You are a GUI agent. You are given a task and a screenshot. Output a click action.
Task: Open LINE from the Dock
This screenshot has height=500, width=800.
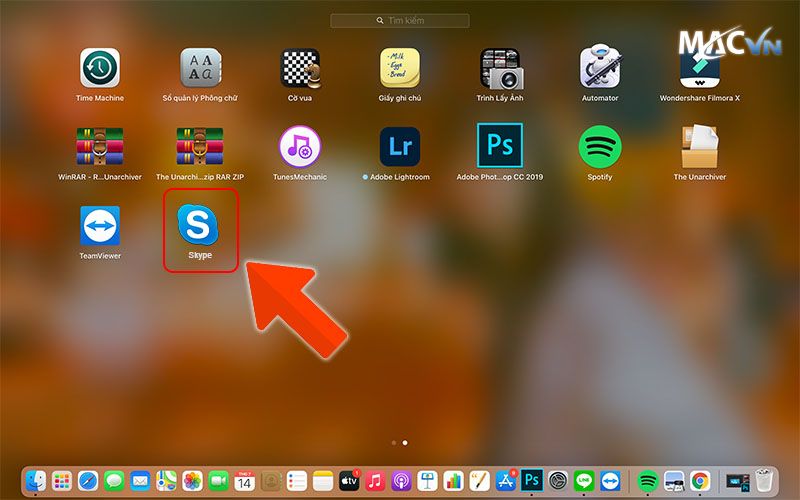click(584, 481)
